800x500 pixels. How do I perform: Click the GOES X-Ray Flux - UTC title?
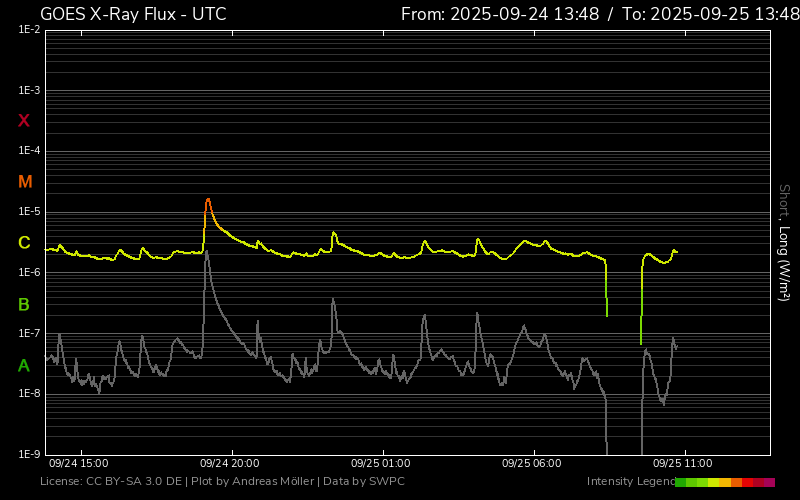pyautogui.click(x=133, y=14)
